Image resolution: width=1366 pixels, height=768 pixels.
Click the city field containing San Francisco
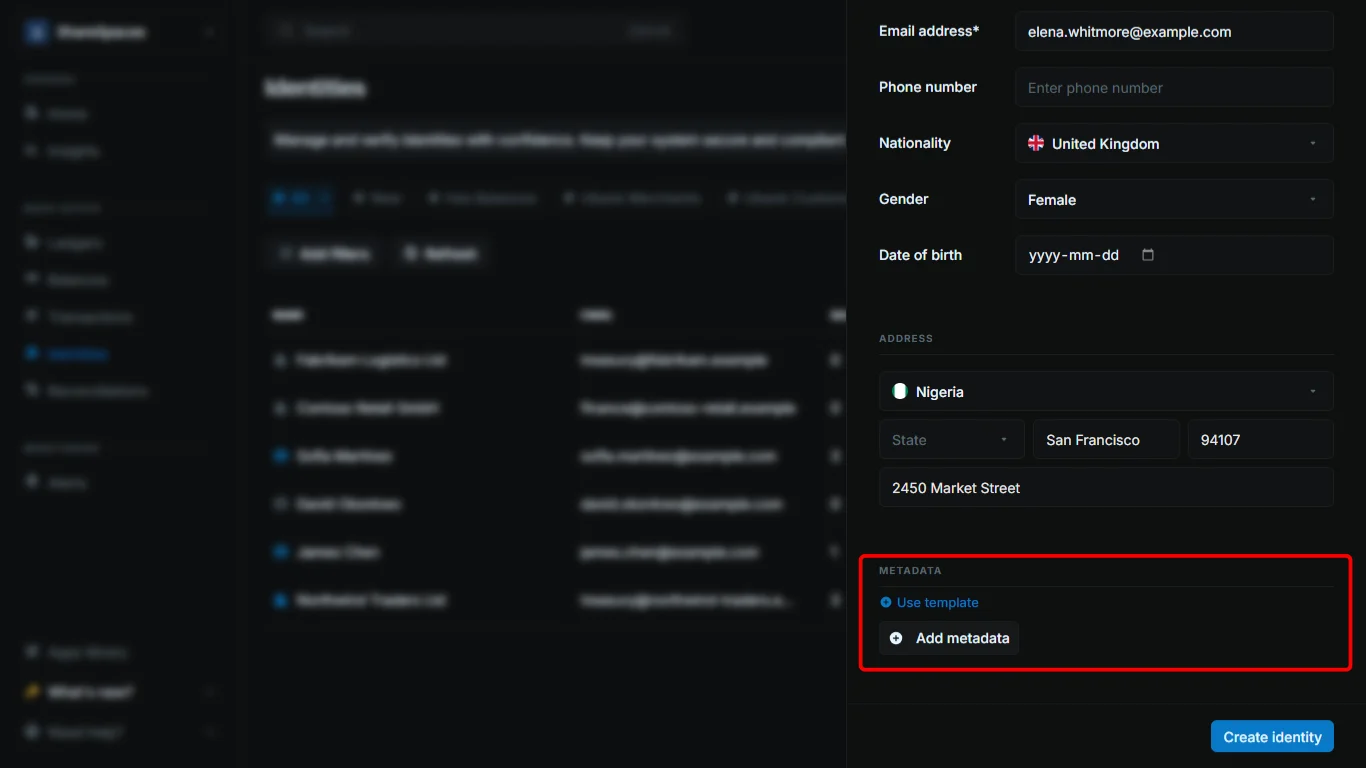(1106, 439)
